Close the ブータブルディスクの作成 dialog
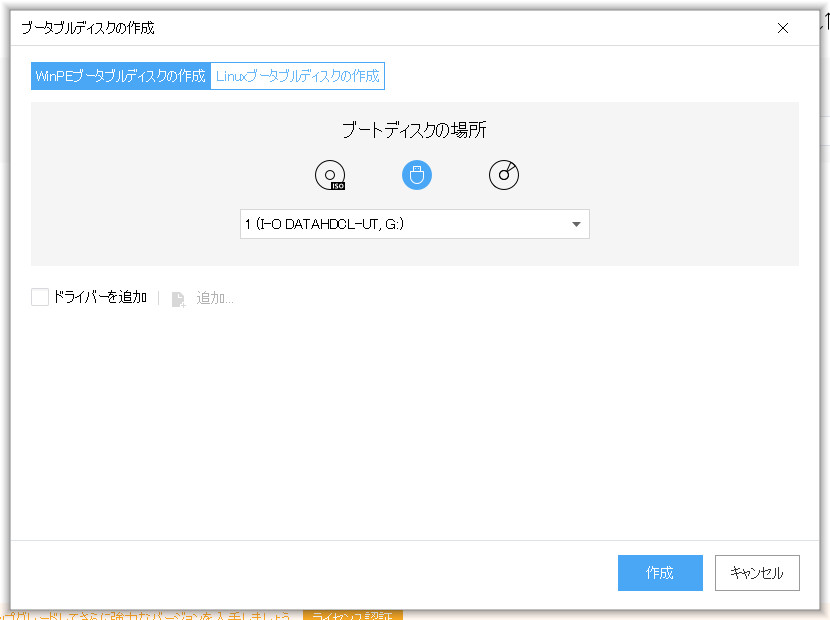Image resolution: width=830 pixels, height=620 pixels. (x=783, y=28)
